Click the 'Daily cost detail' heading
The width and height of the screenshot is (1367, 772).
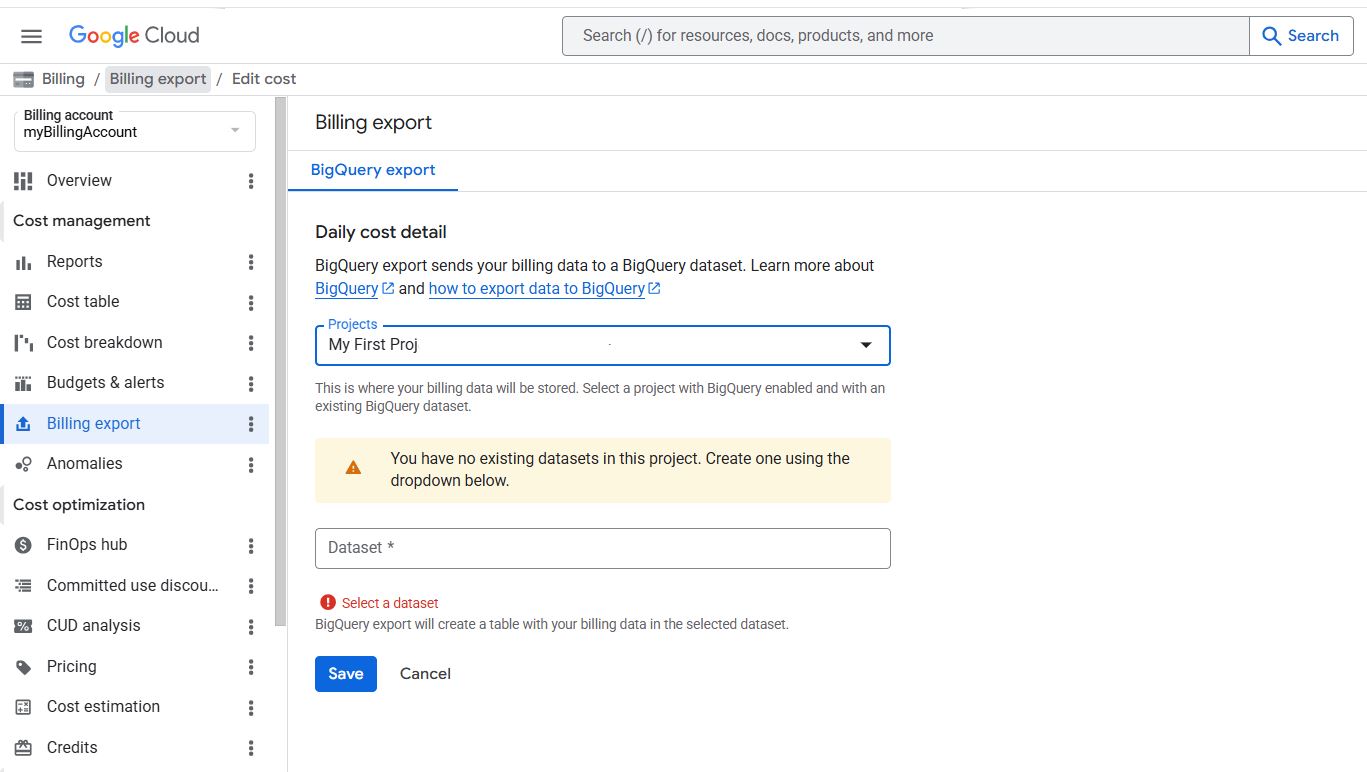coord(381,232)
